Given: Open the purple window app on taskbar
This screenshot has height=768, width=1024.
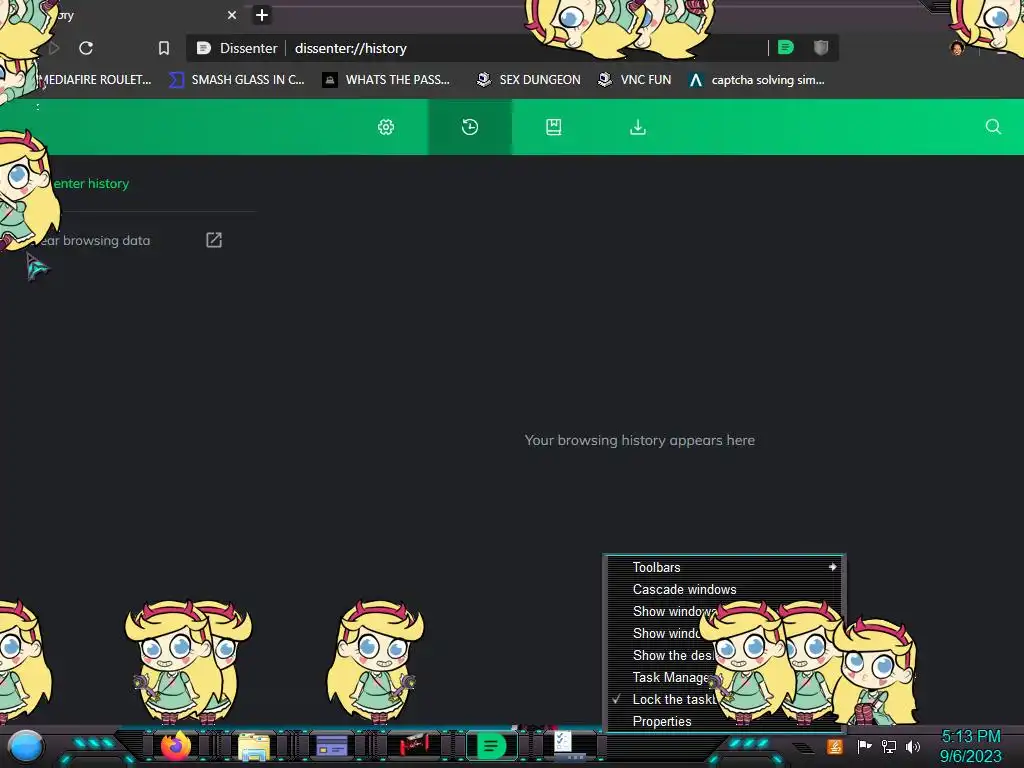Looking at the screenshot, I should coord(332,746).
